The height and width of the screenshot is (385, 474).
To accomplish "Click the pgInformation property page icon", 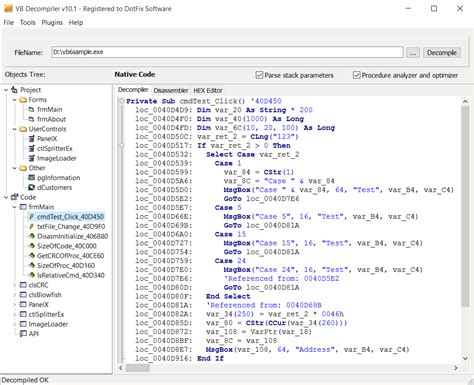I will [x=32, y=178].
